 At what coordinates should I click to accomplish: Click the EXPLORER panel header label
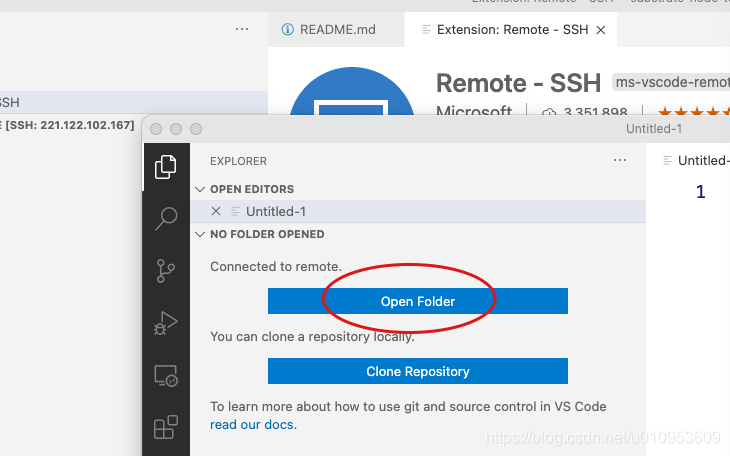pyautogui.click(x=238, y=161)
